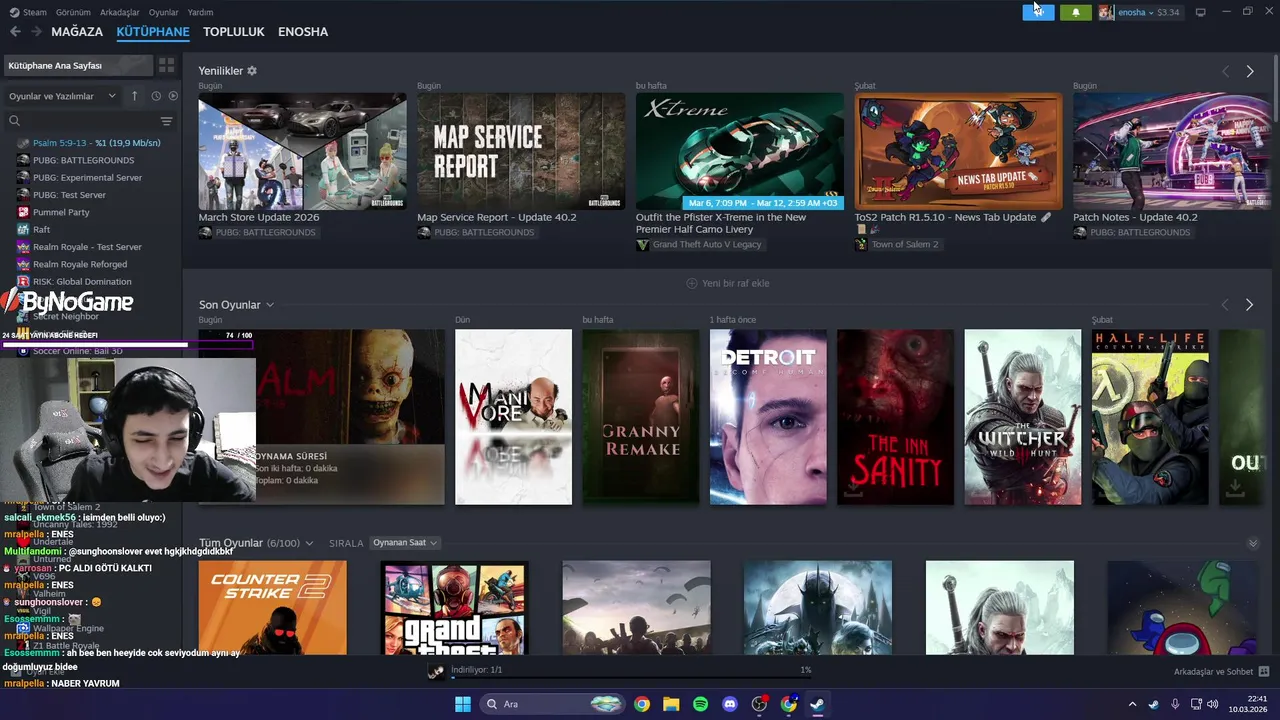The image size is (1280, 720).
Task: Open Manivore game cover in Son Oyunlar
Action: coord(513,417)
